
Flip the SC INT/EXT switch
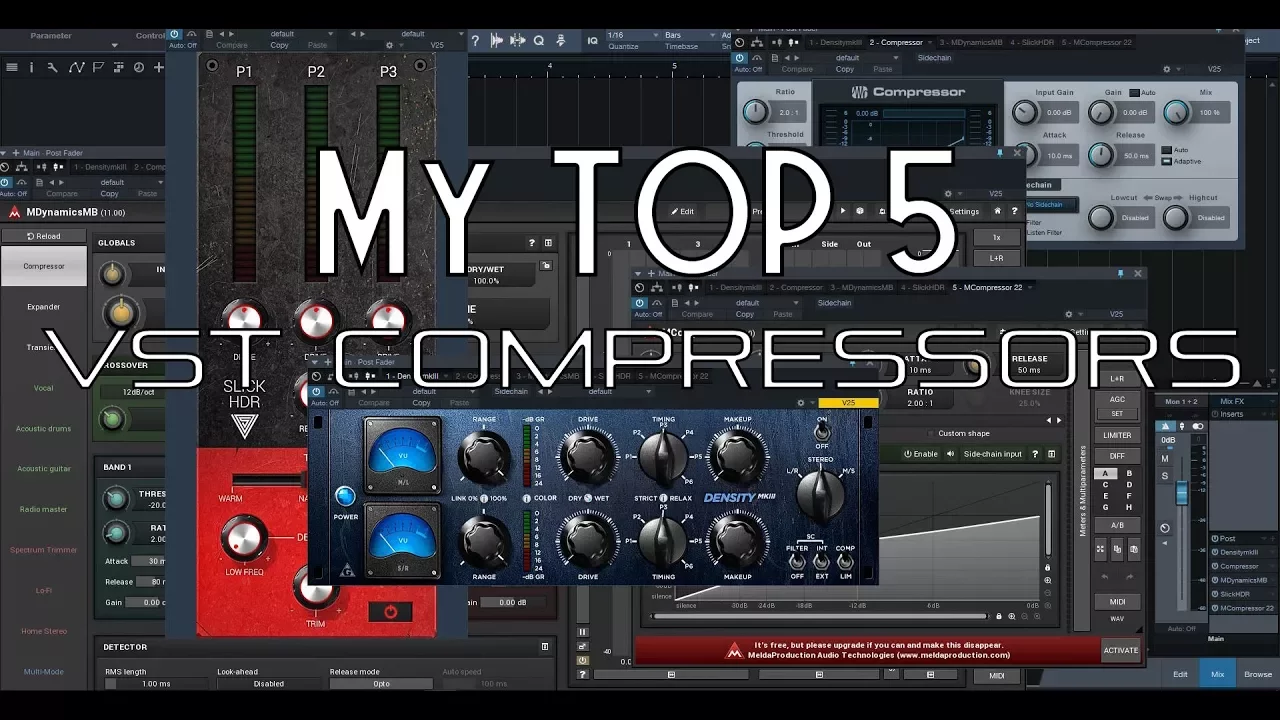pyautogui.click(x=822, y=562)
